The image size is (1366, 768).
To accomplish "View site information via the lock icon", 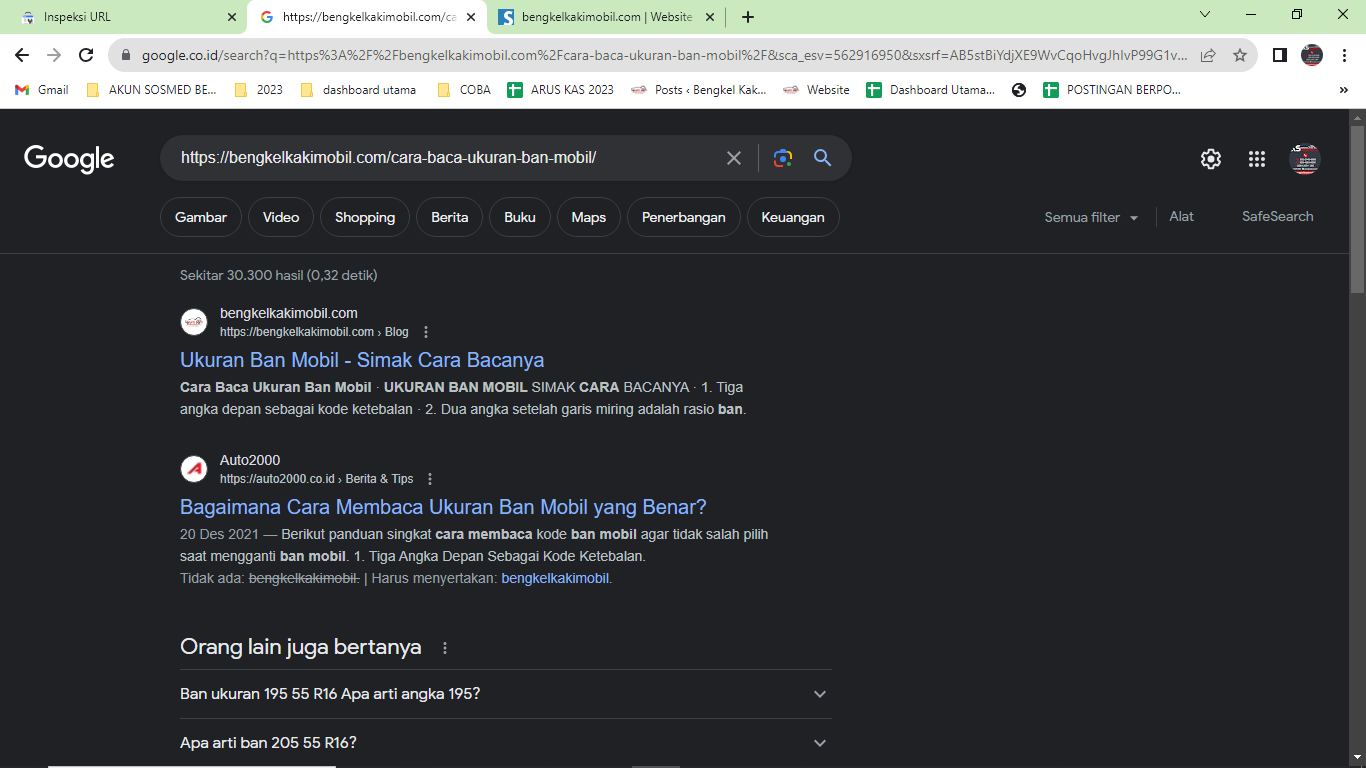I will point(126,56).
